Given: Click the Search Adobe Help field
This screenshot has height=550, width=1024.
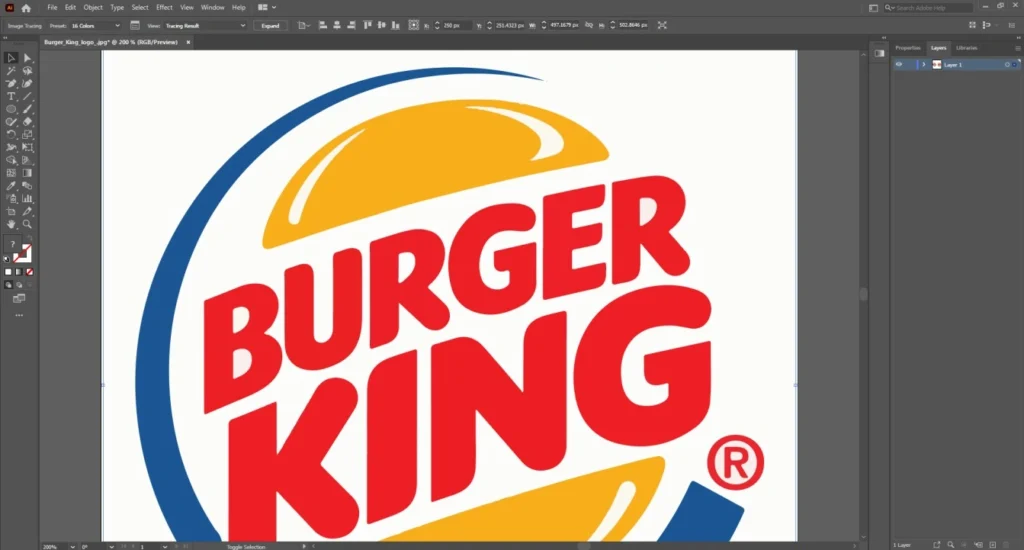Looking at the screenshot, I should (929, 8).
